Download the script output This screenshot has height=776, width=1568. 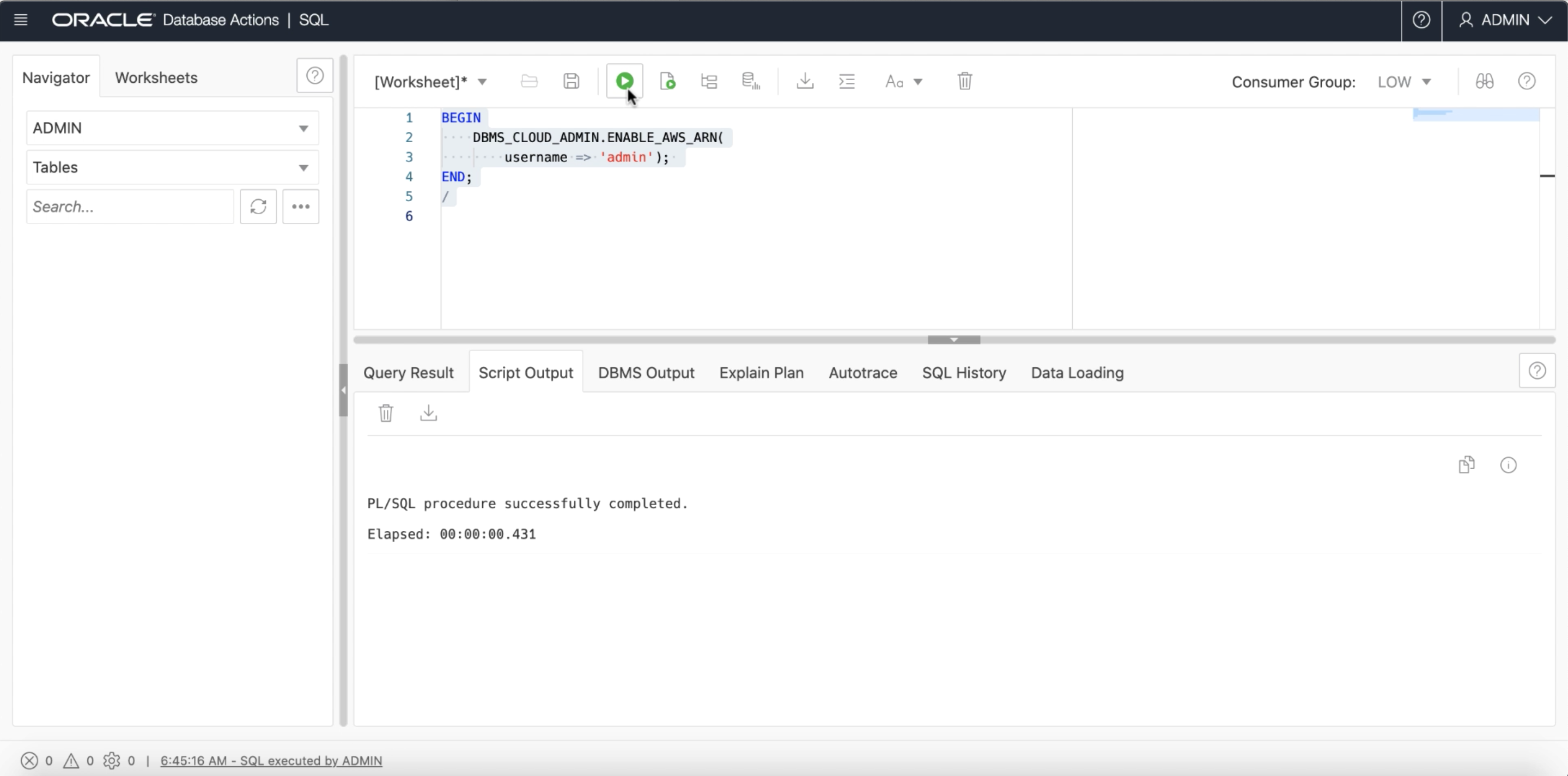pos(429,413)
